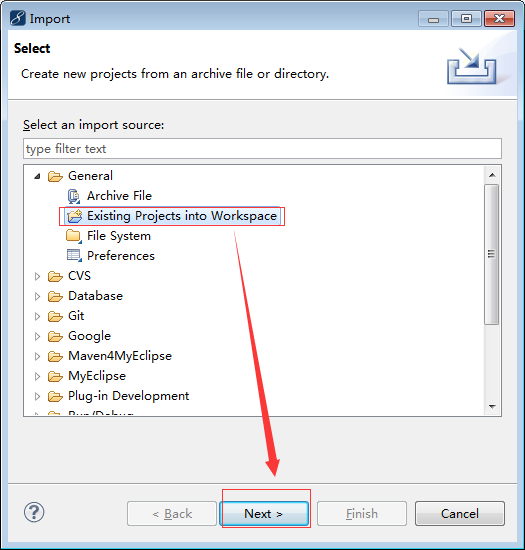The image size is (525, 550).
Task: Click the vertical scrollbar thumb
Action: point(492,254)
